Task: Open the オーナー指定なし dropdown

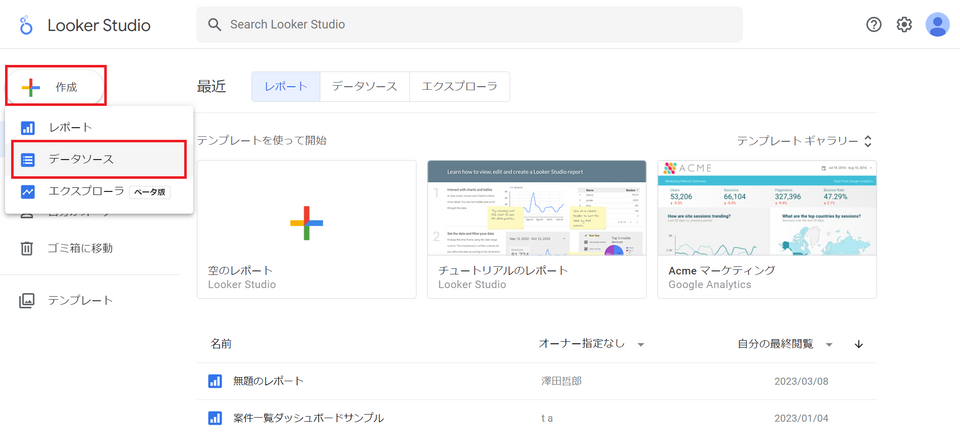Action: 591,344
